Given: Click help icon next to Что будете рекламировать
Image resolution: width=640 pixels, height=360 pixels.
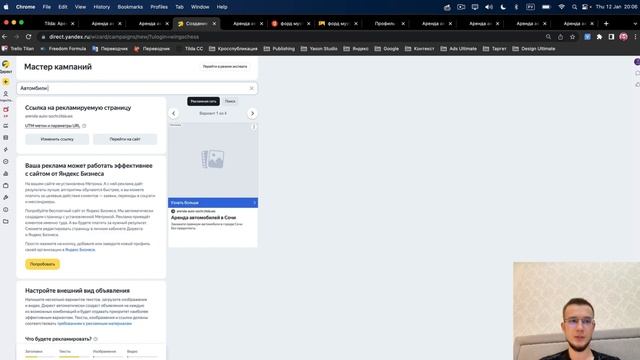Looking at the screenshot, I should coord(96,339).
